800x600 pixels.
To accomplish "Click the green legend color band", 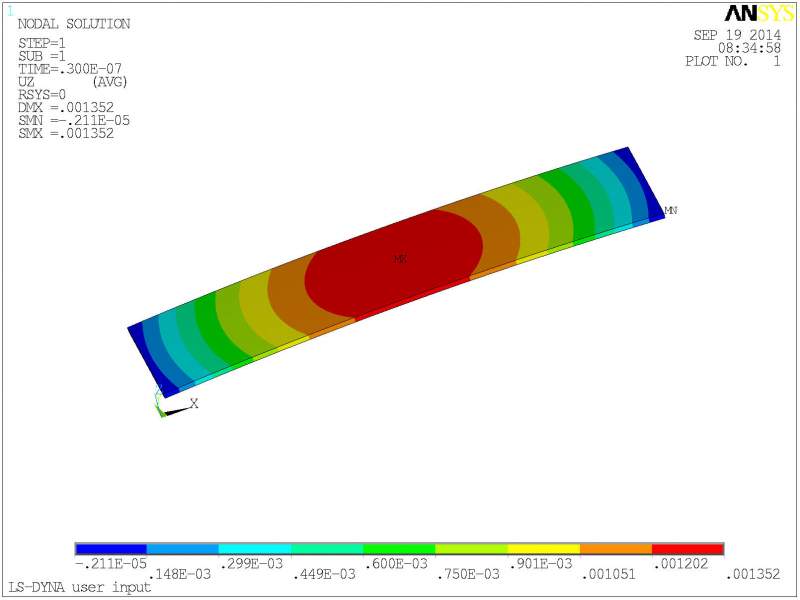I will pos(399,549).
